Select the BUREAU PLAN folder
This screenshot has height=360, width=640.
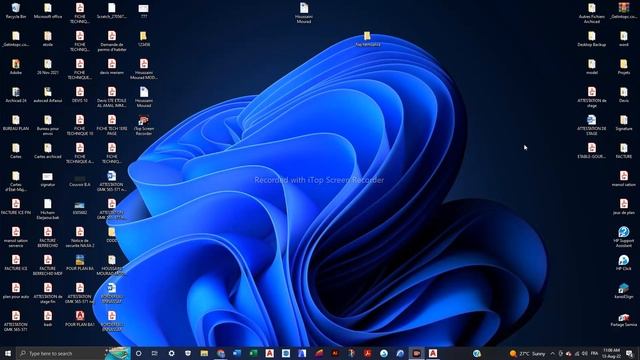click(x=16, y=123)
